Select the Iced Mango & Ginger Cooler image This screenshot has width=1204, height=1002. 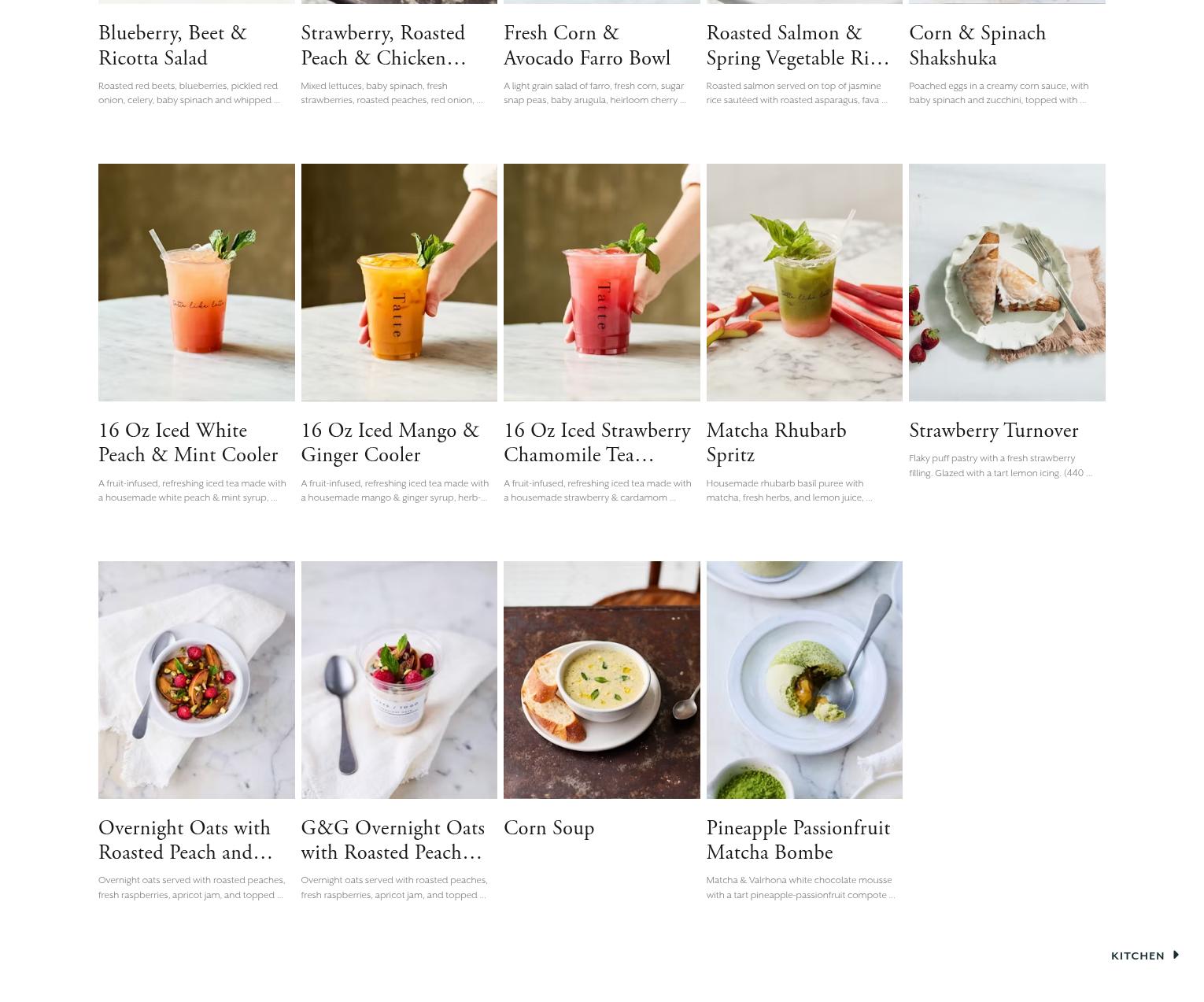[399, 283]
